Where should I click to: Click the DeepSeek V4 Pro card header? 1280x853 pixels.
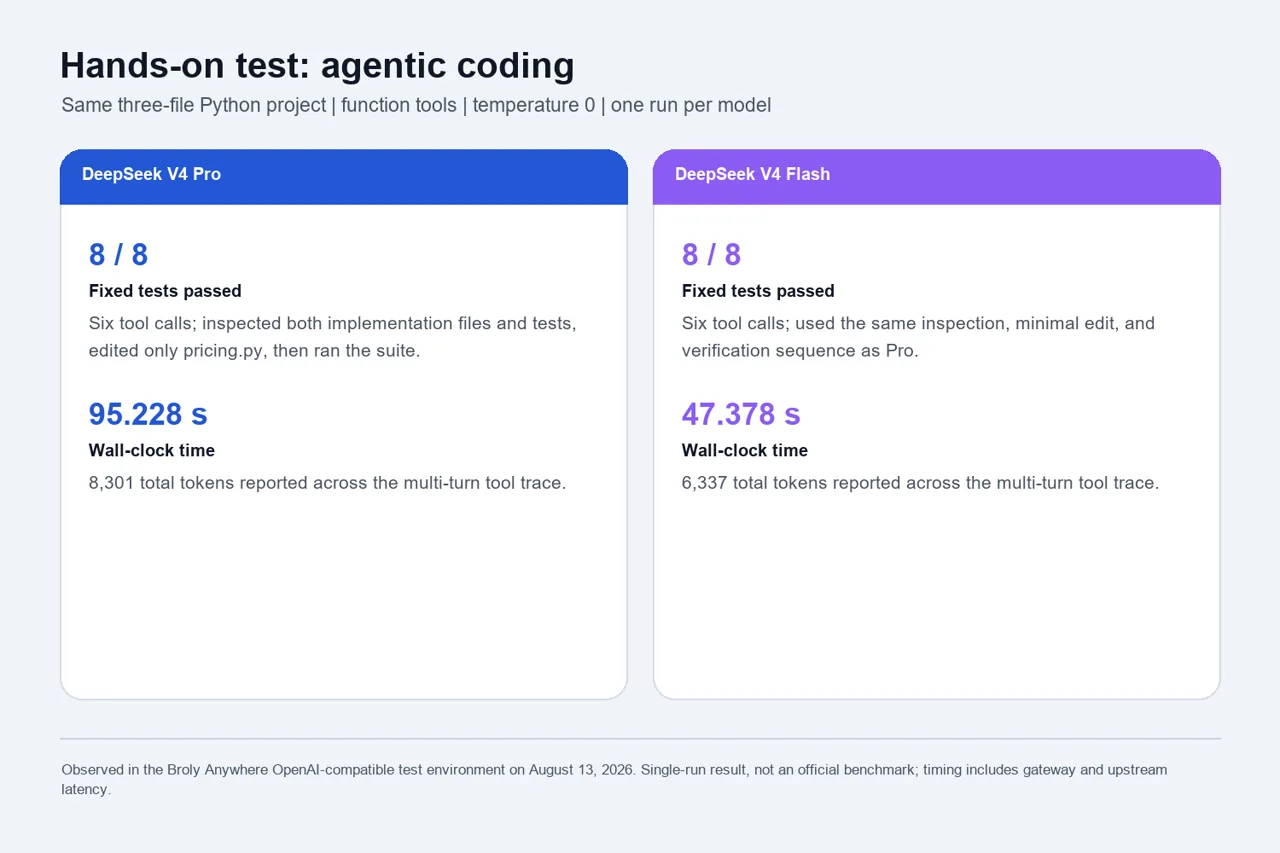point(344,177)
